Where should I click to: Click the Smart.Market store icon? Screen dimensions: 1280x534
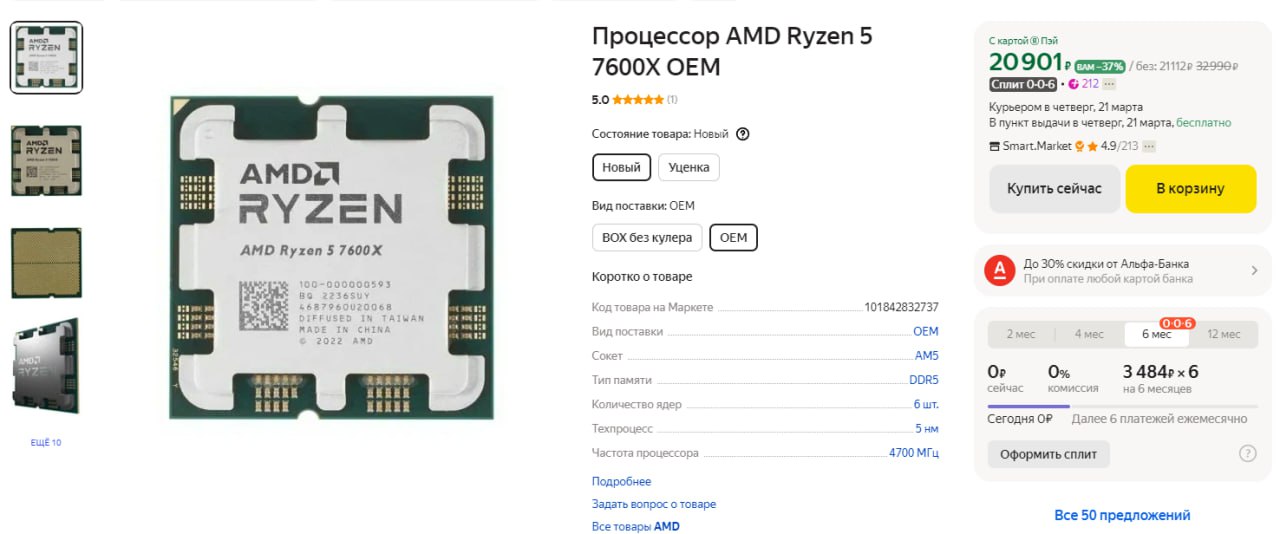pyautogui.click(x=994, y=146)
